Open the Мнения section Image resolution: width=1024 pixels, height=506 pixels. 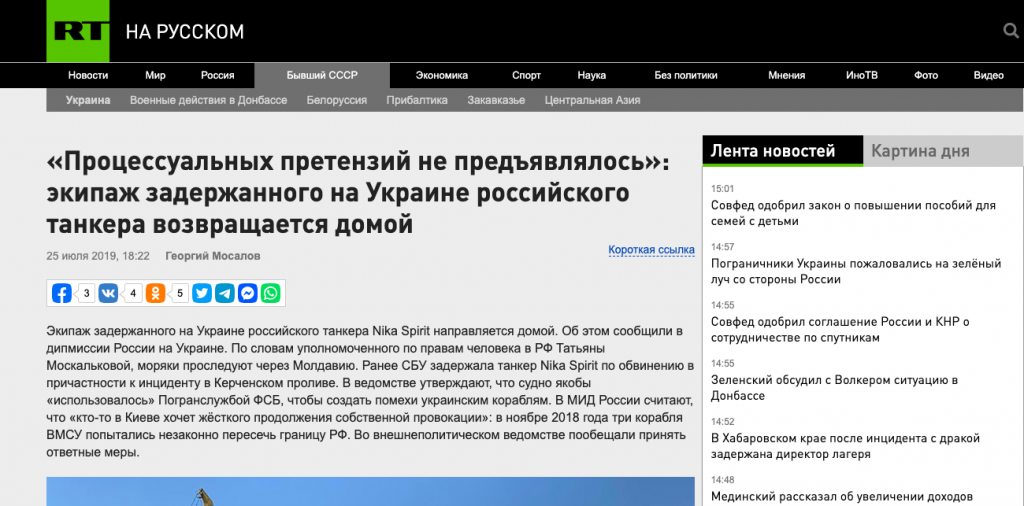coord(786,75)
